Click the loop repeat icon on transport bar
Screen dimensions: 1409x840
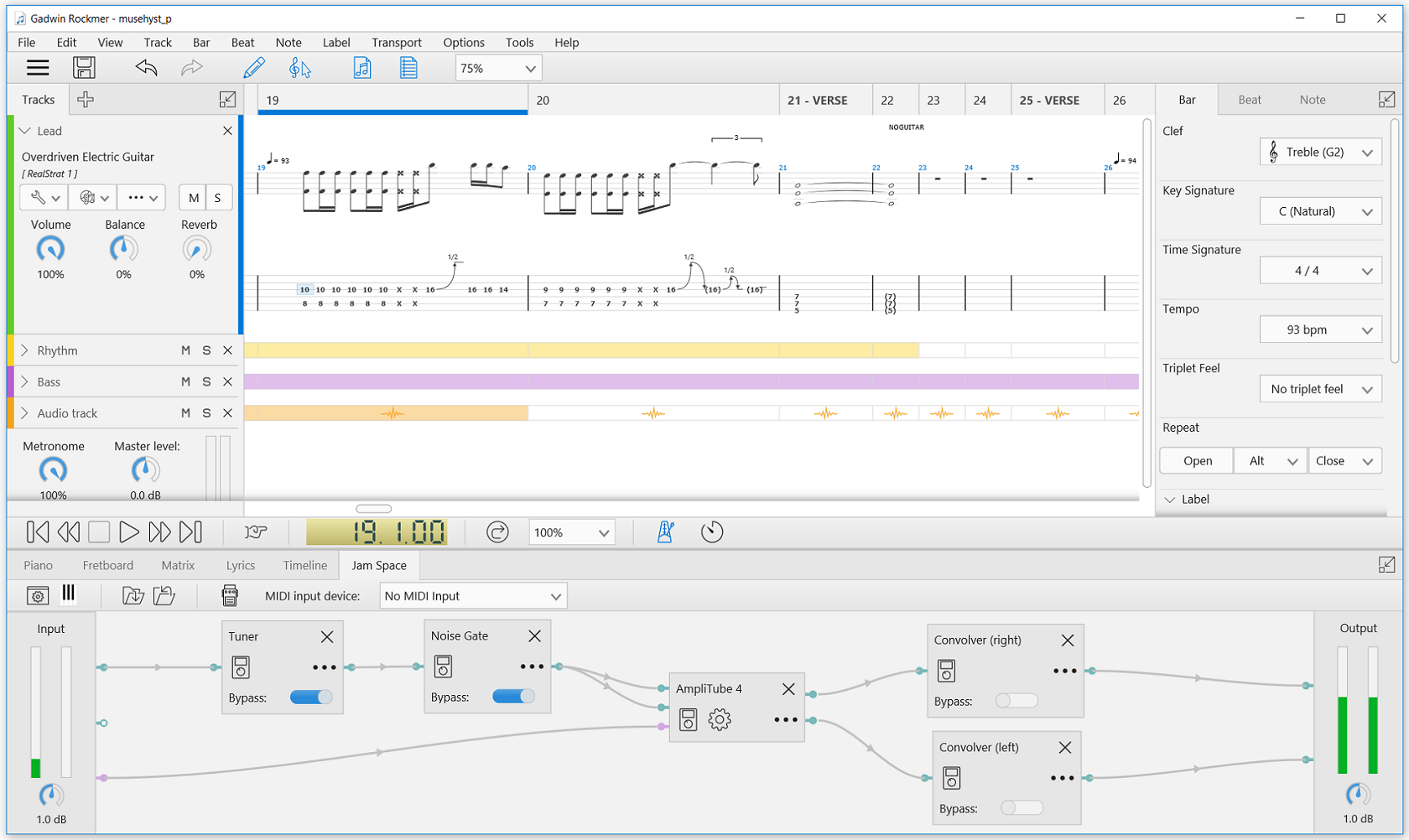(x=497, y=531)
